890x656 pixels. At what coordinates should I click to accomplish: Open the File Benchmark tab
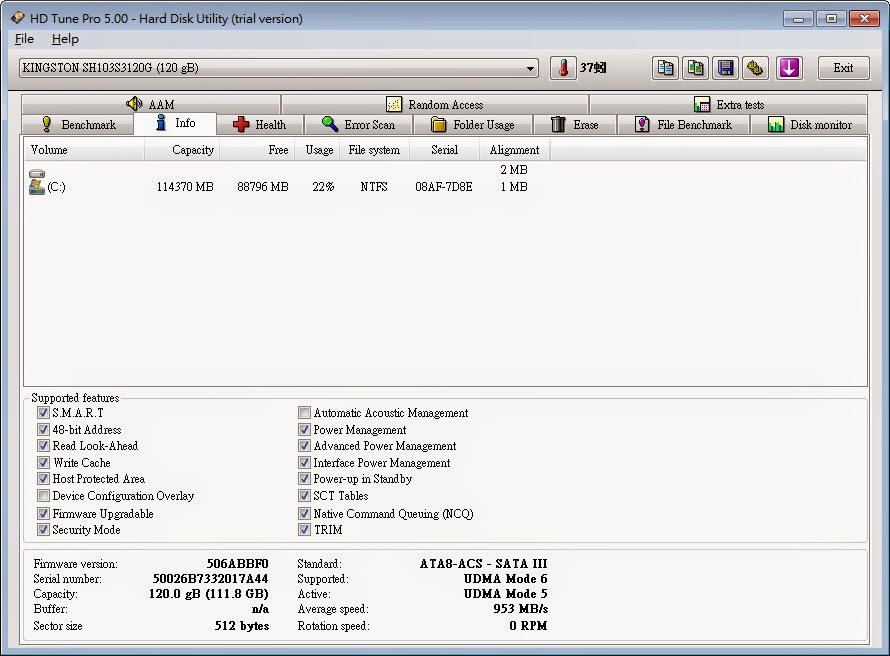coord(683,124)
